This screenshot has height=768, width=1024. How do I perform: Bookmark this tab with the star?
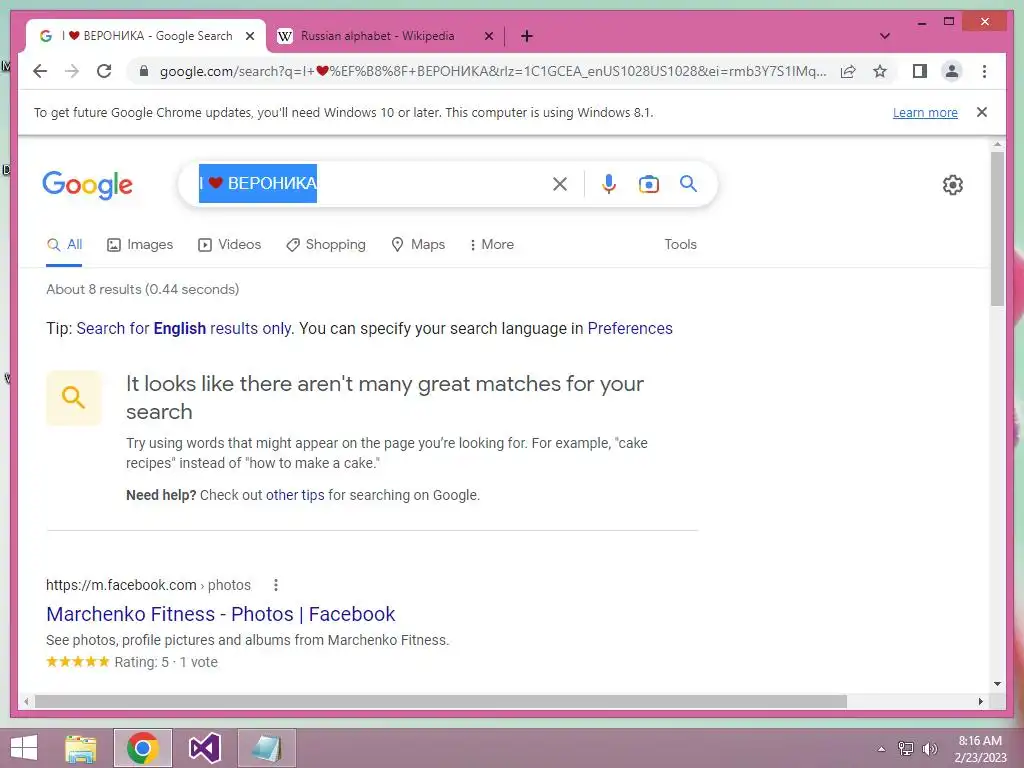point(880,71)
